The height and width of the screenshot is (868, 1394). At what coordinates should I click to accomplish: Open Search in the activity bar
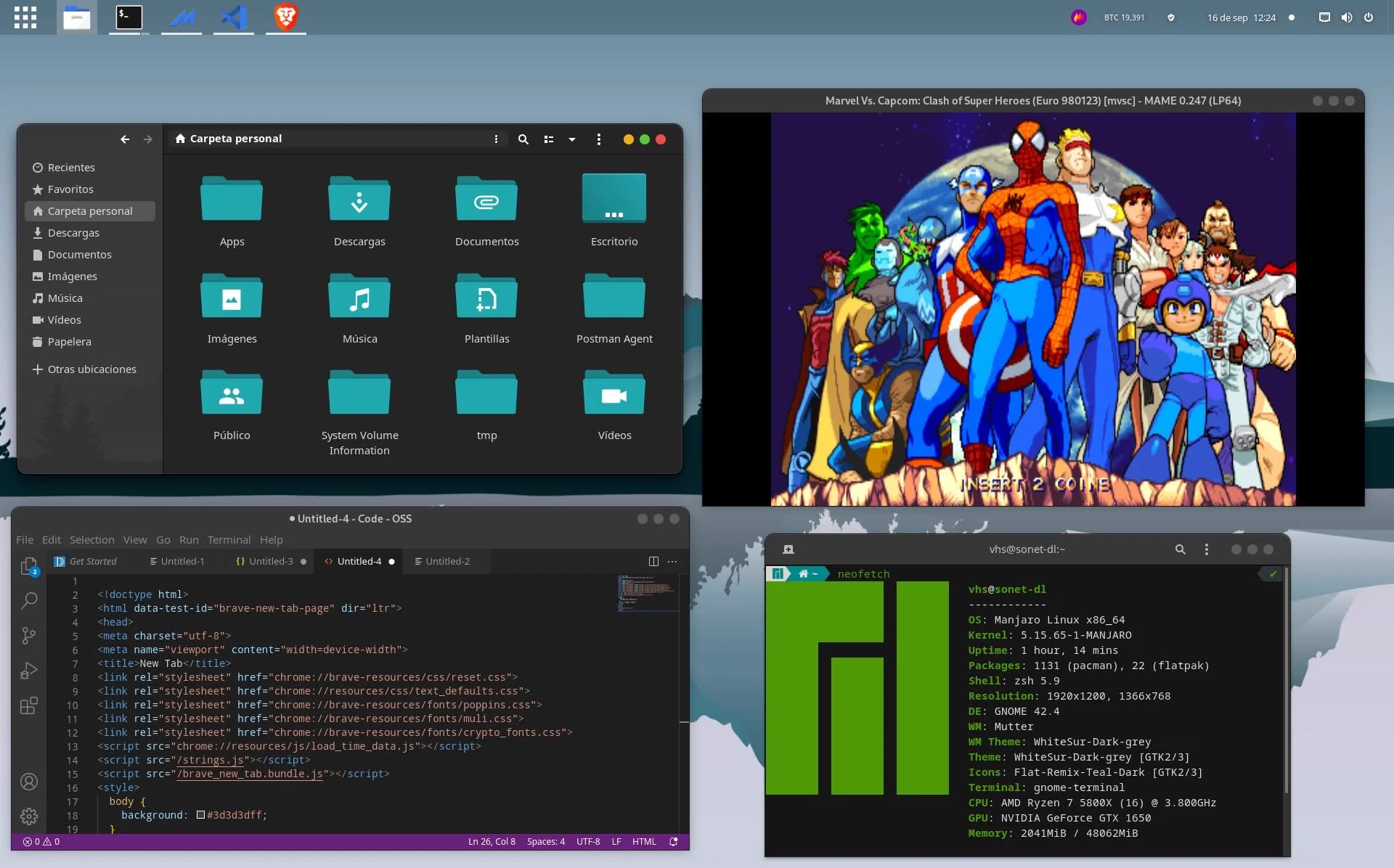pos(29,601)
